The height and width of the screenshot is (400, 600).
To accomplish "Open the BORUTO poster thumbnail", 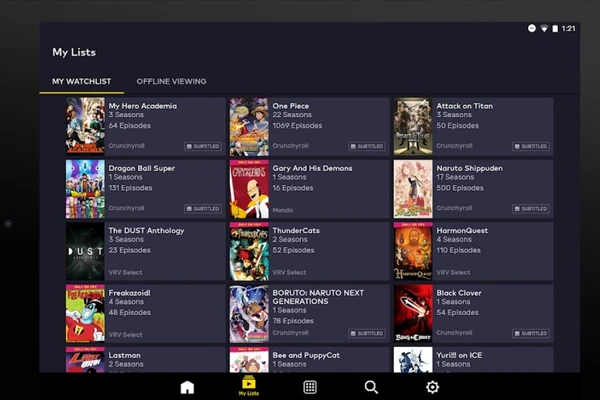I will (249, 313).
